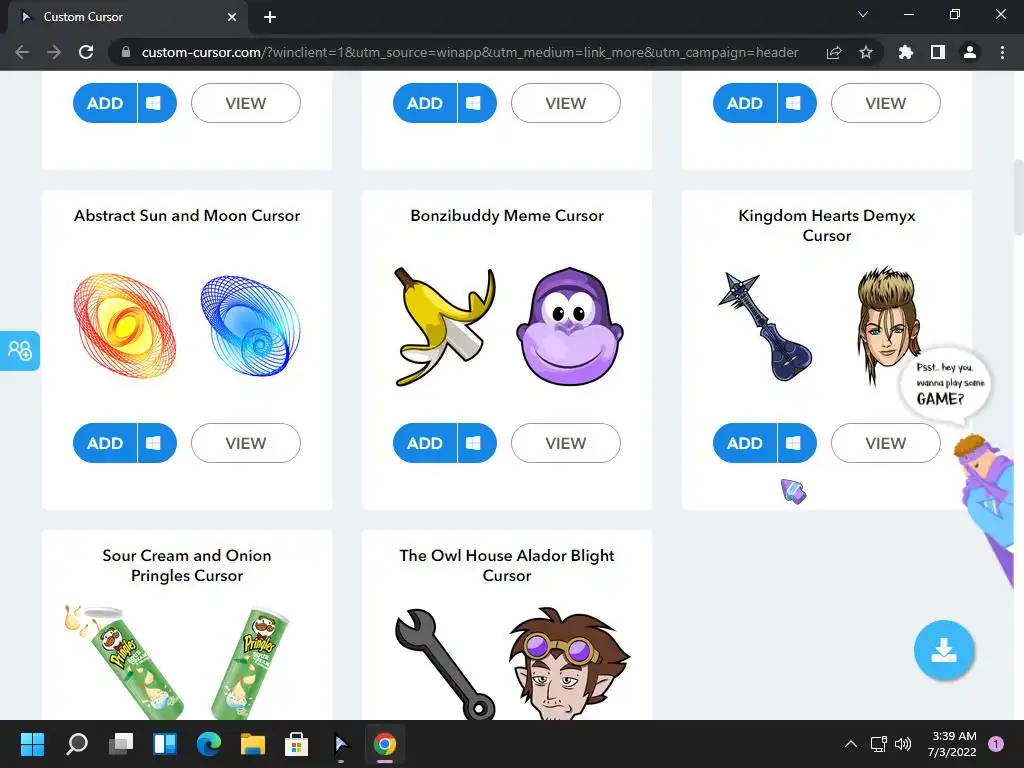Close the Custom Cursor tab

pyautogui.click(x=232, y=17)
